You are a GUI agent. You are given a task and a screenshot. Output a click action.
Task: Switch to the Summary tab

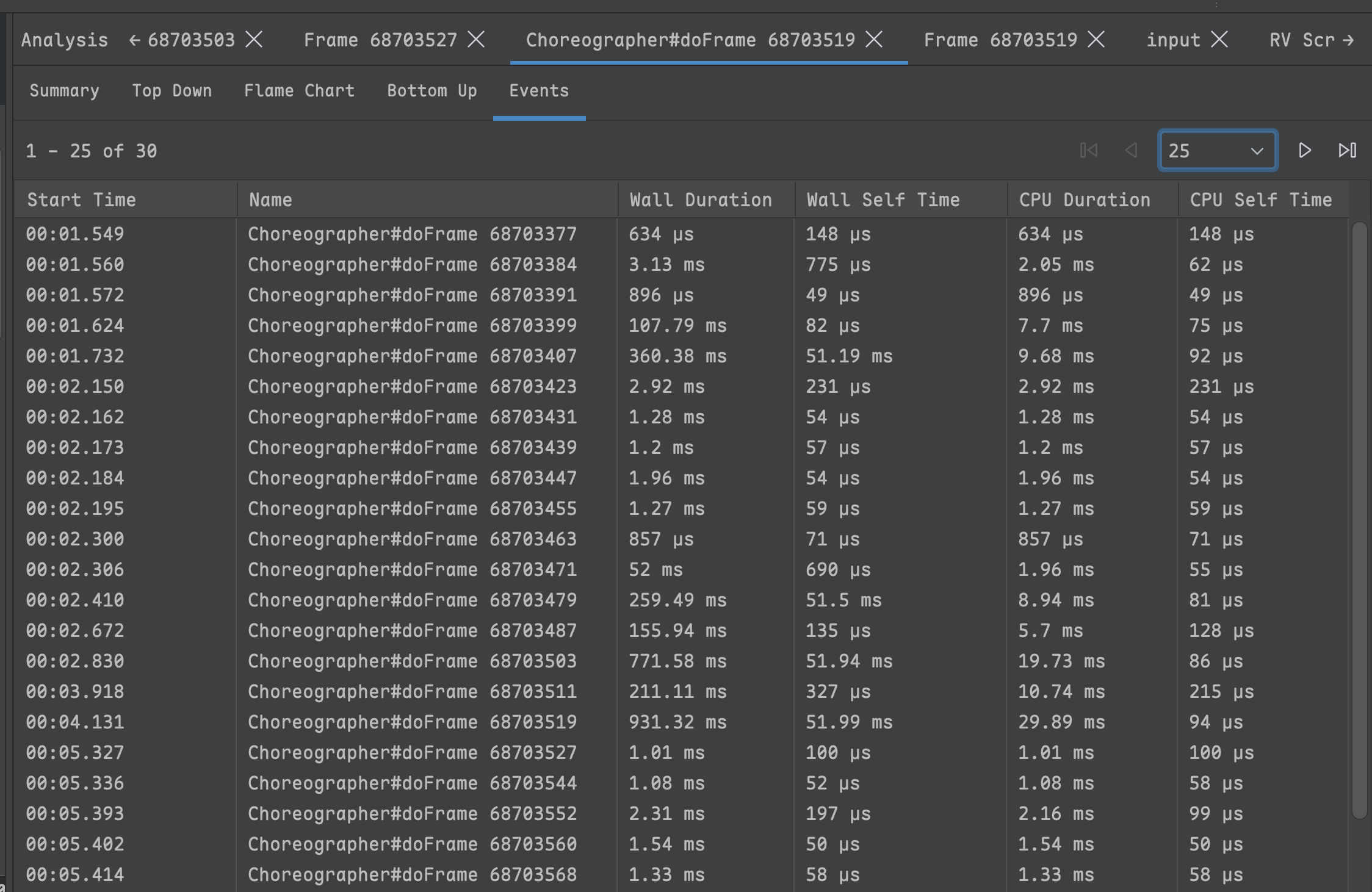64,91
